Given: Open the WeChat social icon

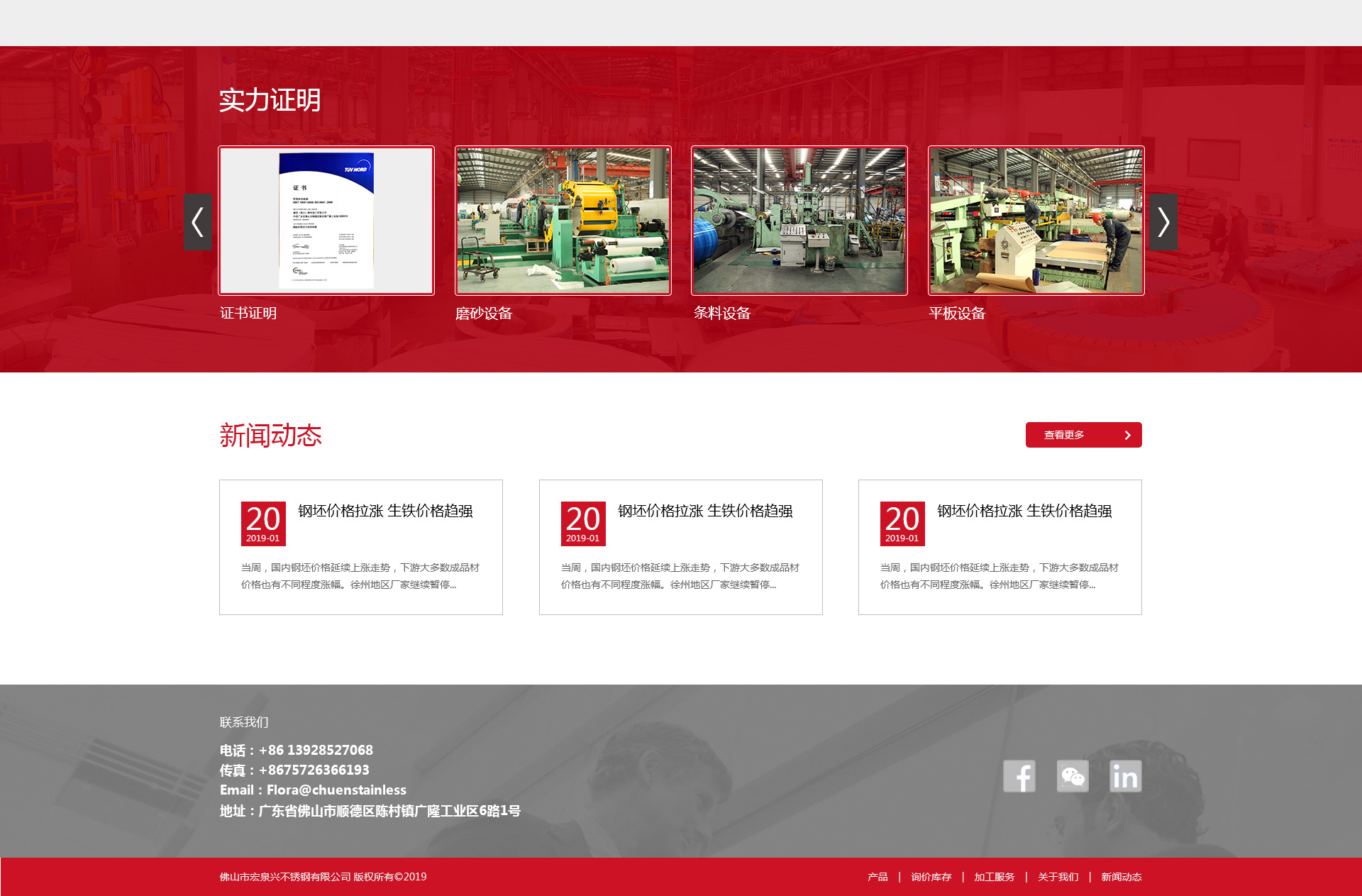Looking at the screenshot, I should tap(1072, 776).
